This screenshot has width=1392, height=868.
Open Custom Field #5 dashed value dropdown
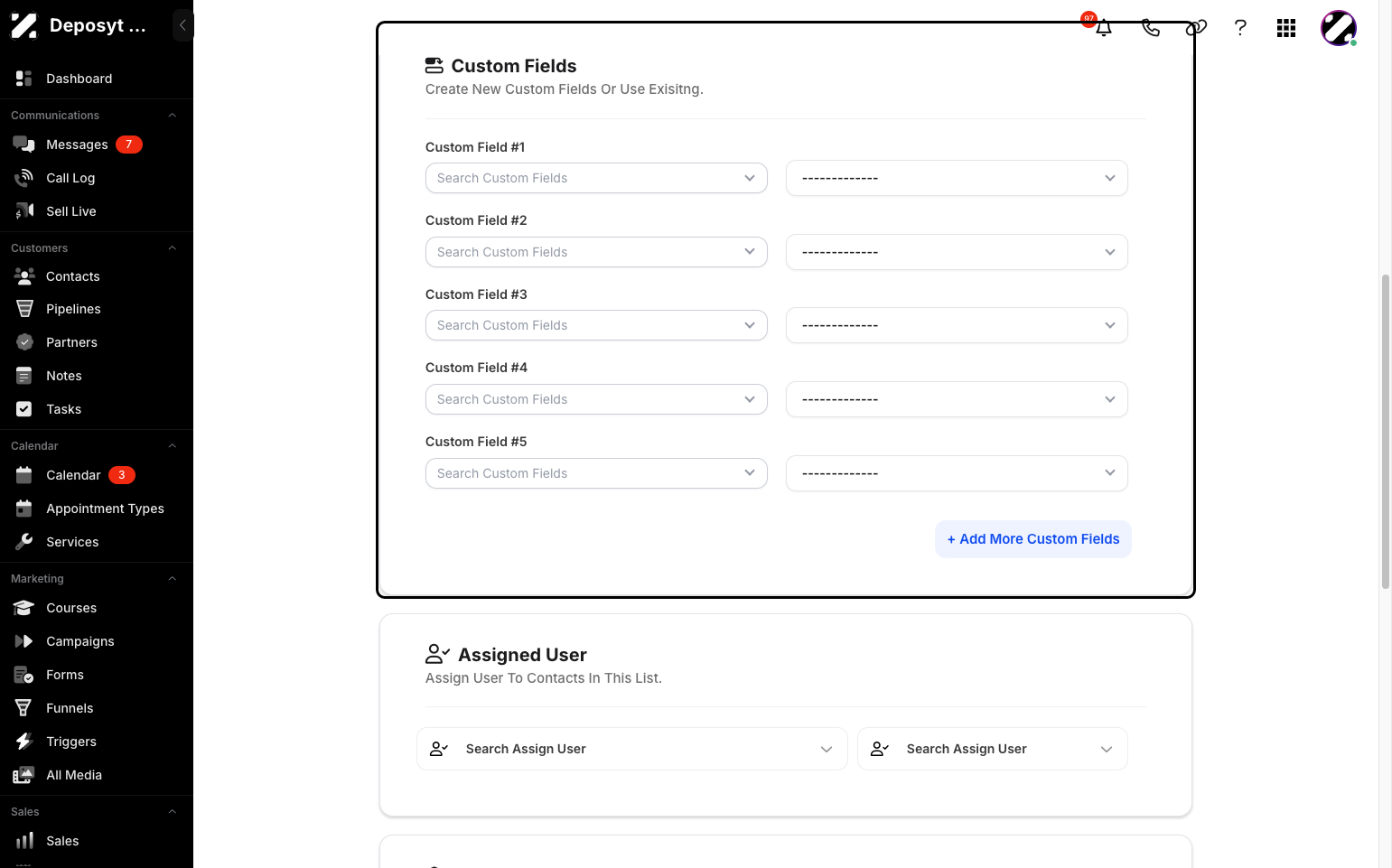(x=957, y=473)
